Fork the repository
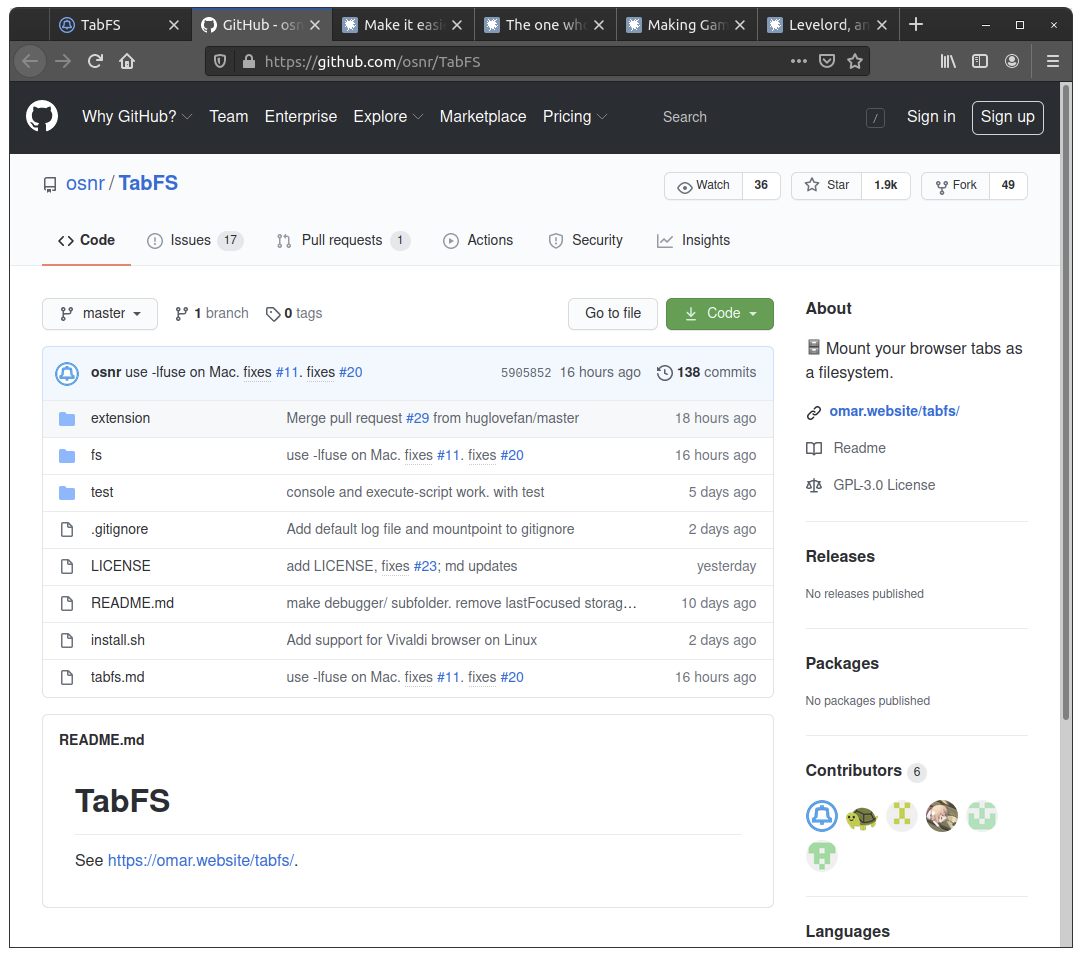The width and height of the screenshot is (1082, 957). 956,186
